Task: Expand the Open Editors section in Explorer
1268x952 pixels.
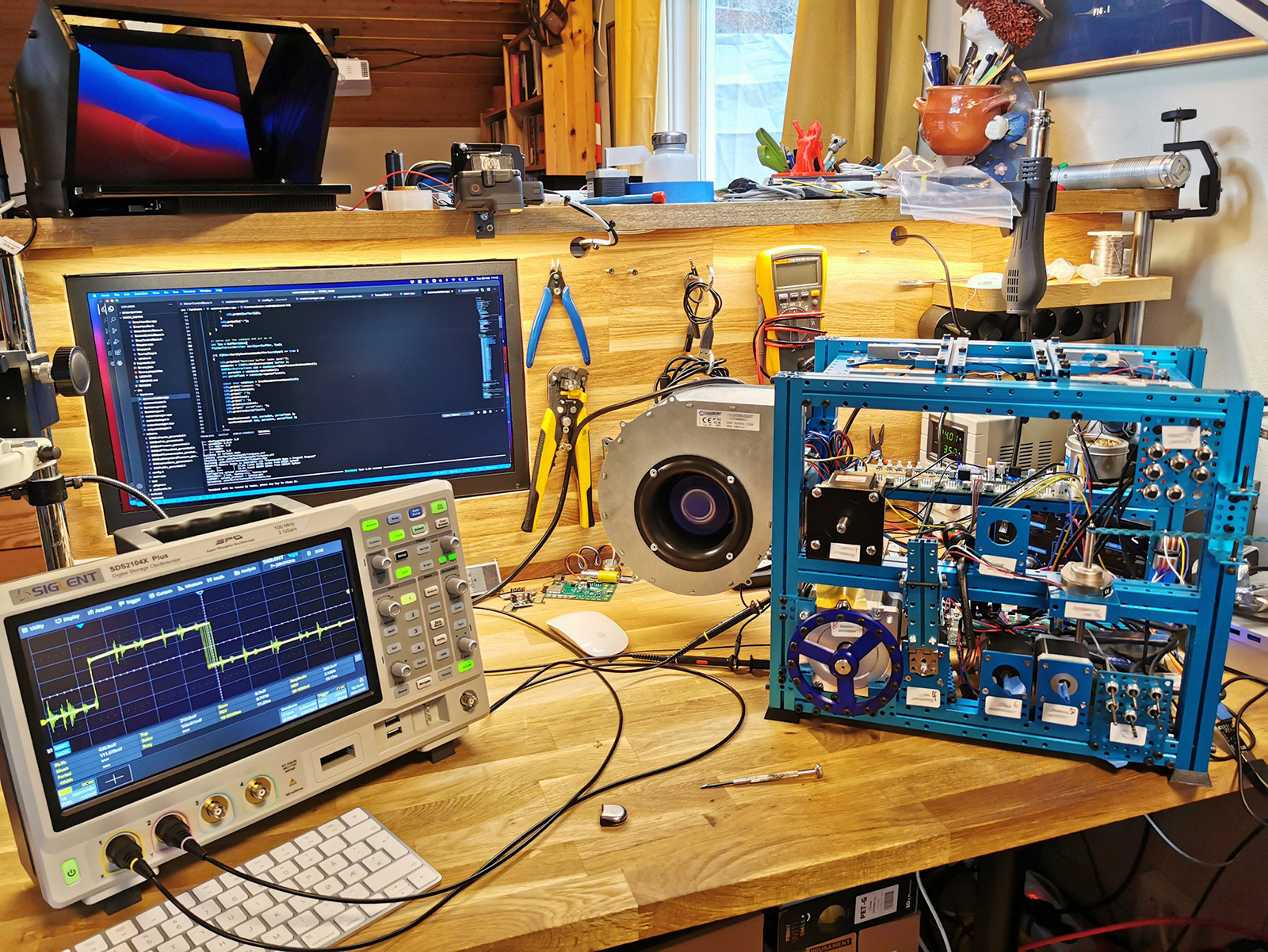Action: (x=126, y=312)
